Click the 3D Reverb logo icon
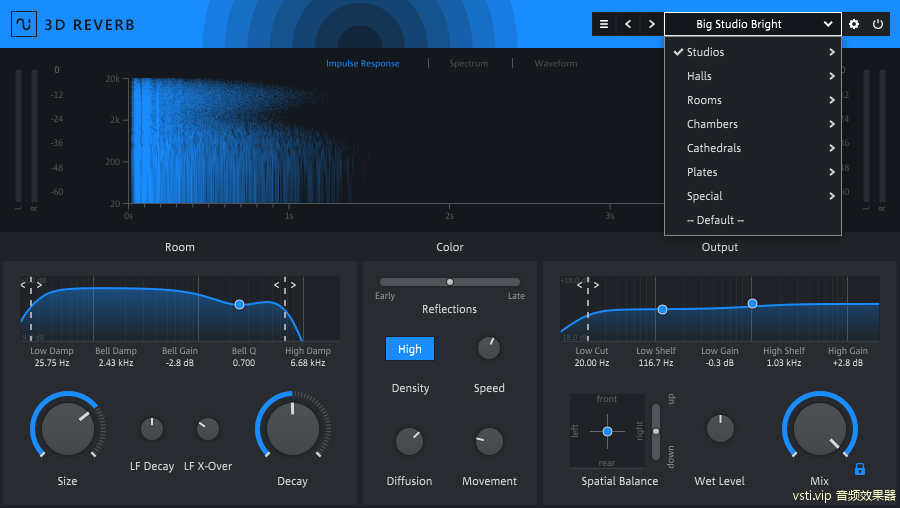Viewport: 900px width, 508px height. click(24, 24)
